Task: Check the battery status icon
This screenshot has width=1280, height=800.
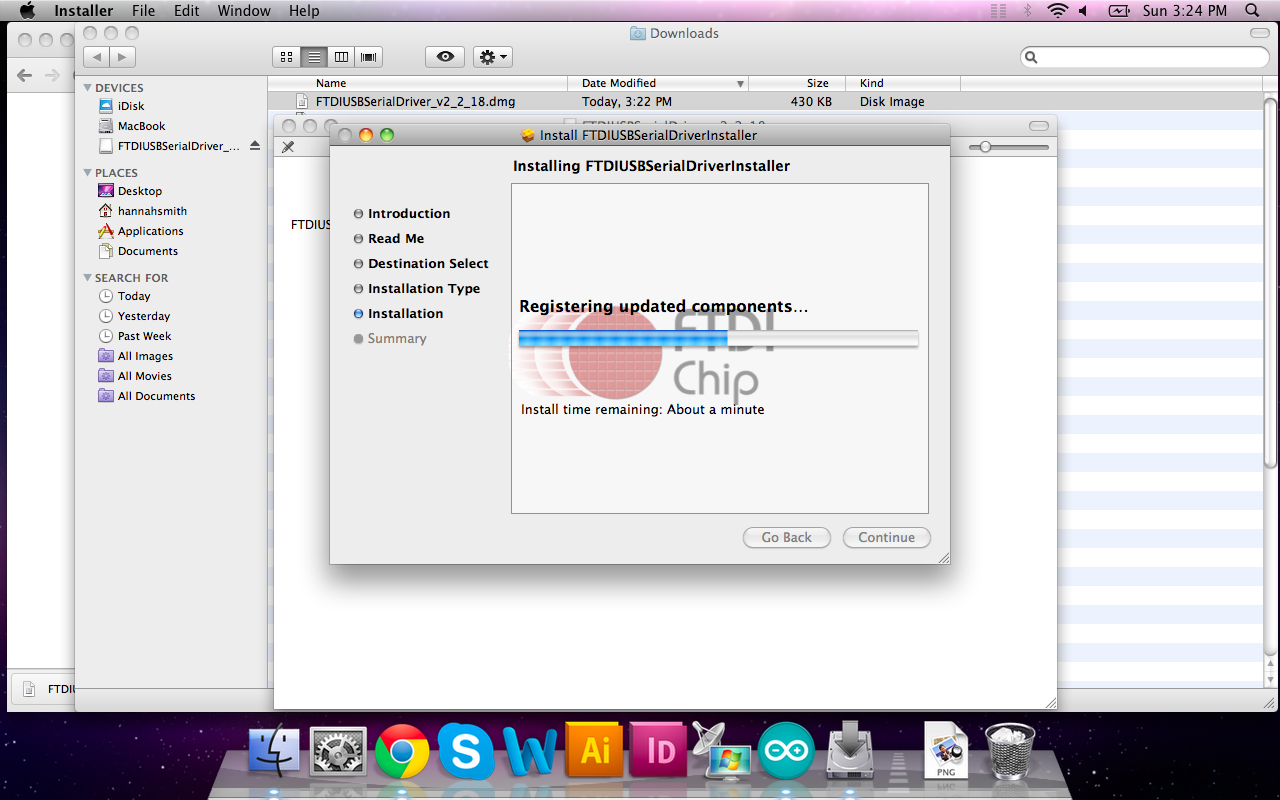Action: point(1118,11)
